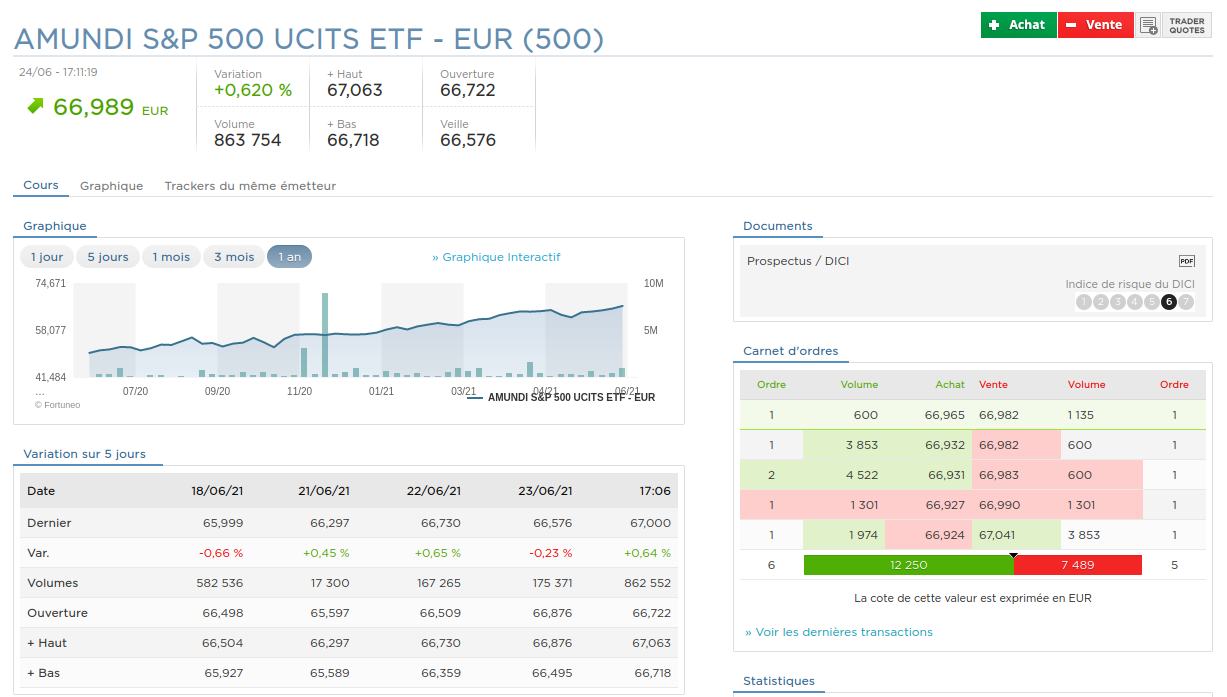1227x697 pixels.
Task: Open the Graphique Interactif link
Action: (496, 257)
